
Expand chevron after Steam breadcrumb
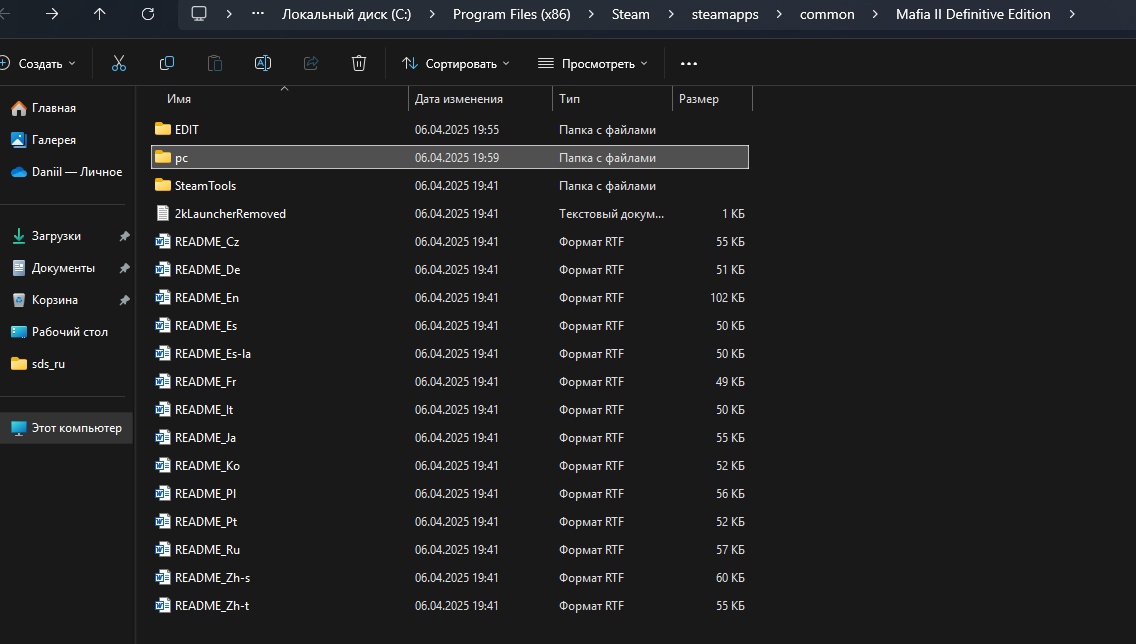671,14
